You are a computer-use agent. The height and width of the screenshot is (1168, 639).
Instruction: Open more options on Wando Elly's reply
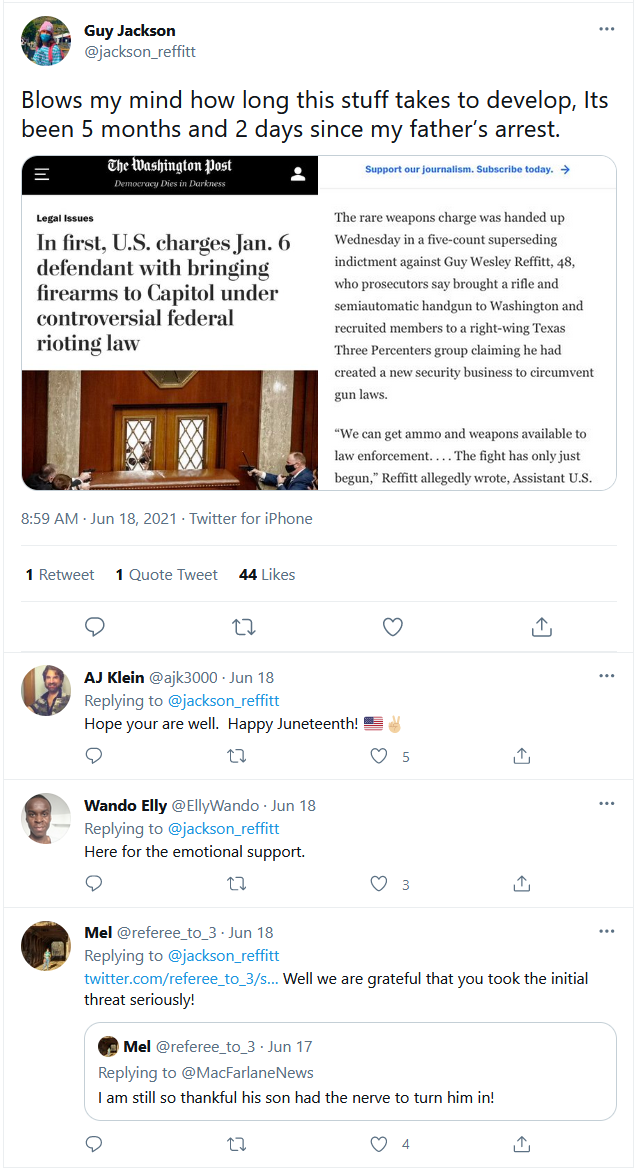[607, 804]
